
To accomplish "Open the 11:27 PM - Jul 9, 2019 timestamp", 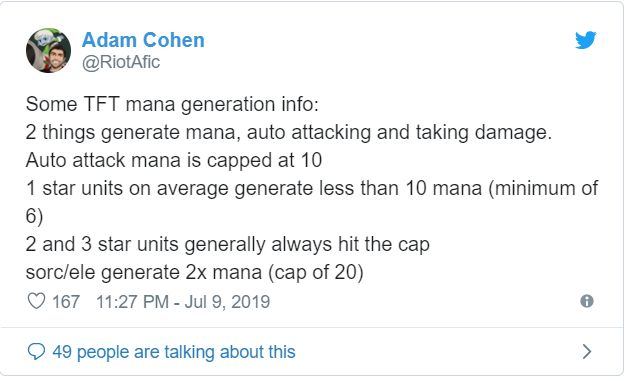I will (183, 302).
